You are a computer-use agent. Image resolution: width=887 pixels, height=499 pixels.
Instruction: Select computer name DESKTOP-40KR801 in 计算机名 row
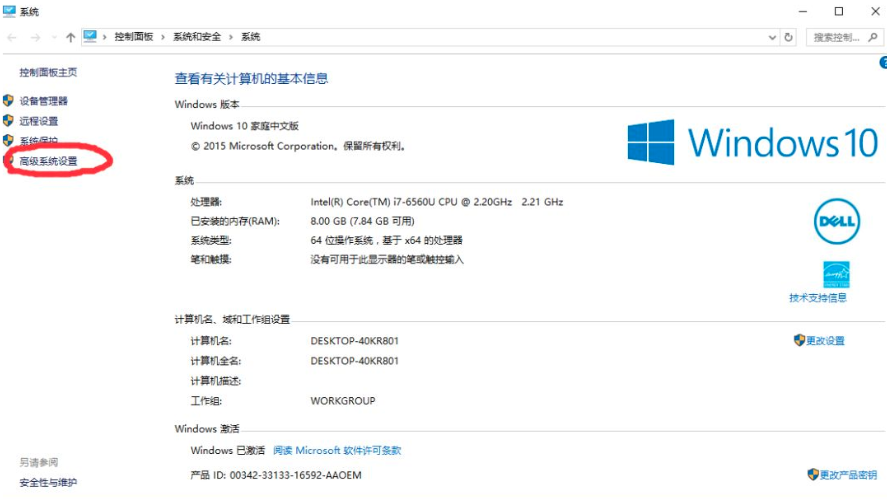[355, 341]
